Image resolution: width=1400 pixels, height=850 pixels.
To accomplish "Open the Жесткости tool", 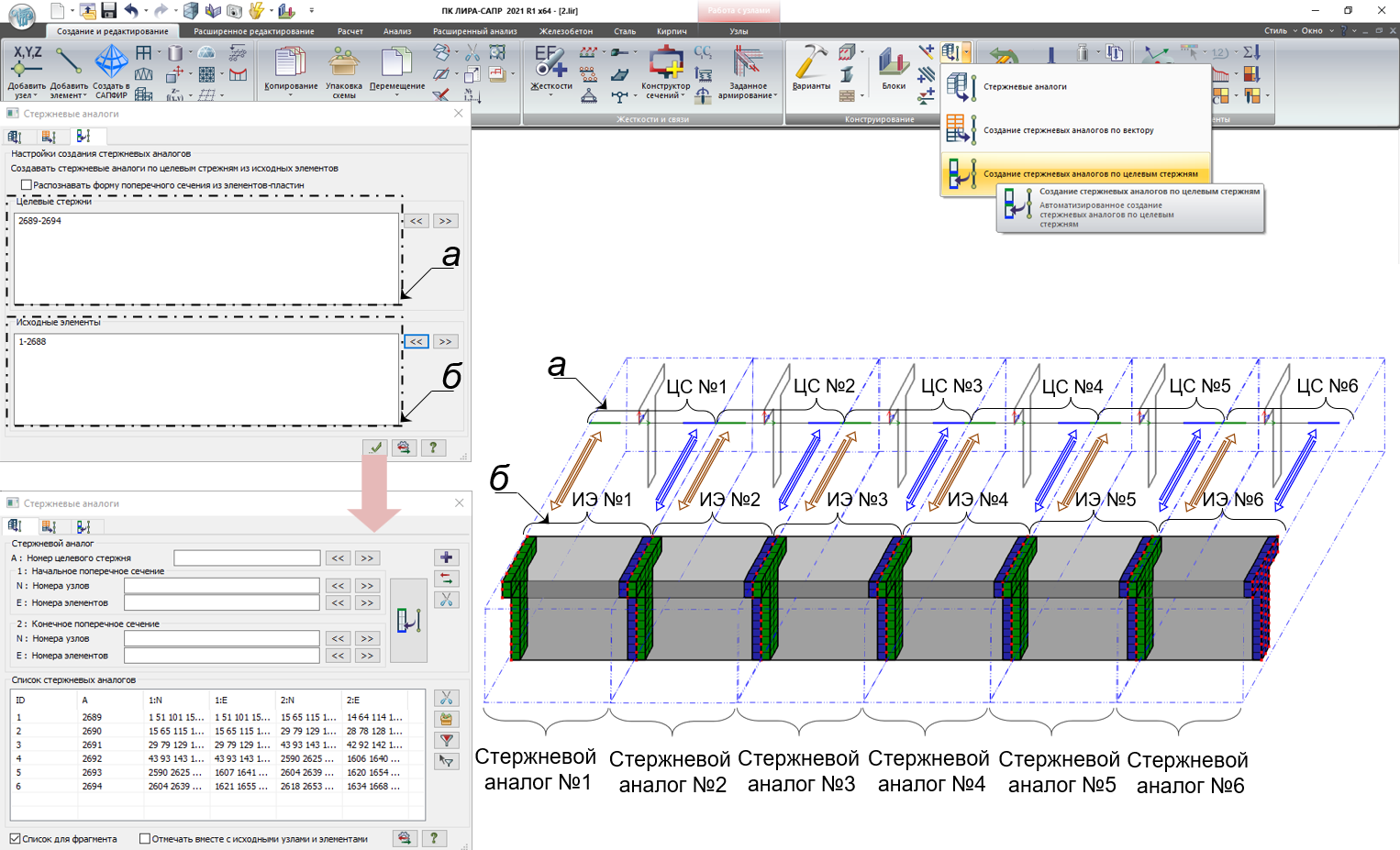I will [550, 64].
